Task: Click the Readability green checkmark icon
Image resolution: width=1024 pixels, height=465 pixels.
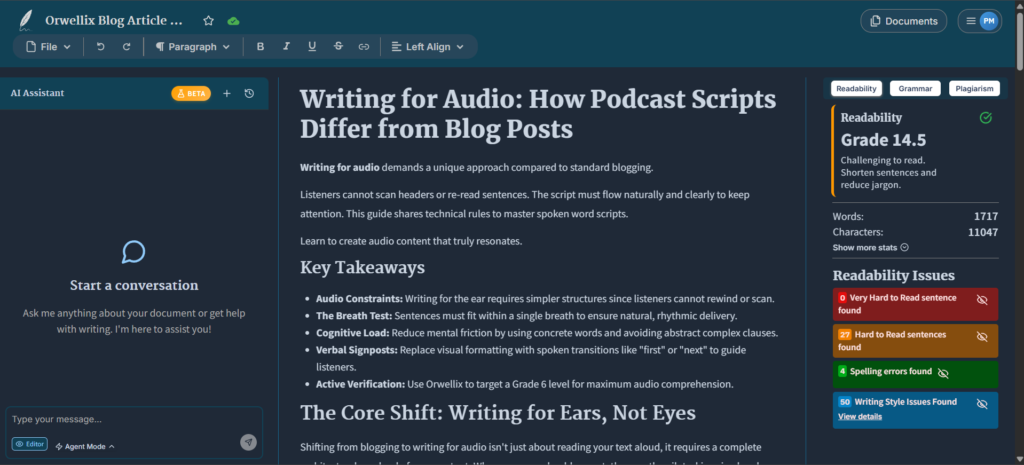Action: [x=986, y=118]
